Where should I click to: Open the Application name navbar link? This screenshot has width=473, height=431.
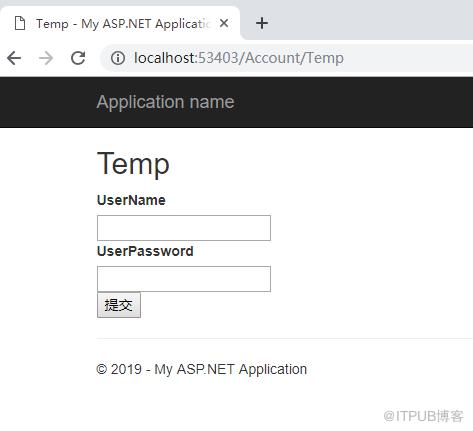coord(165,102)
